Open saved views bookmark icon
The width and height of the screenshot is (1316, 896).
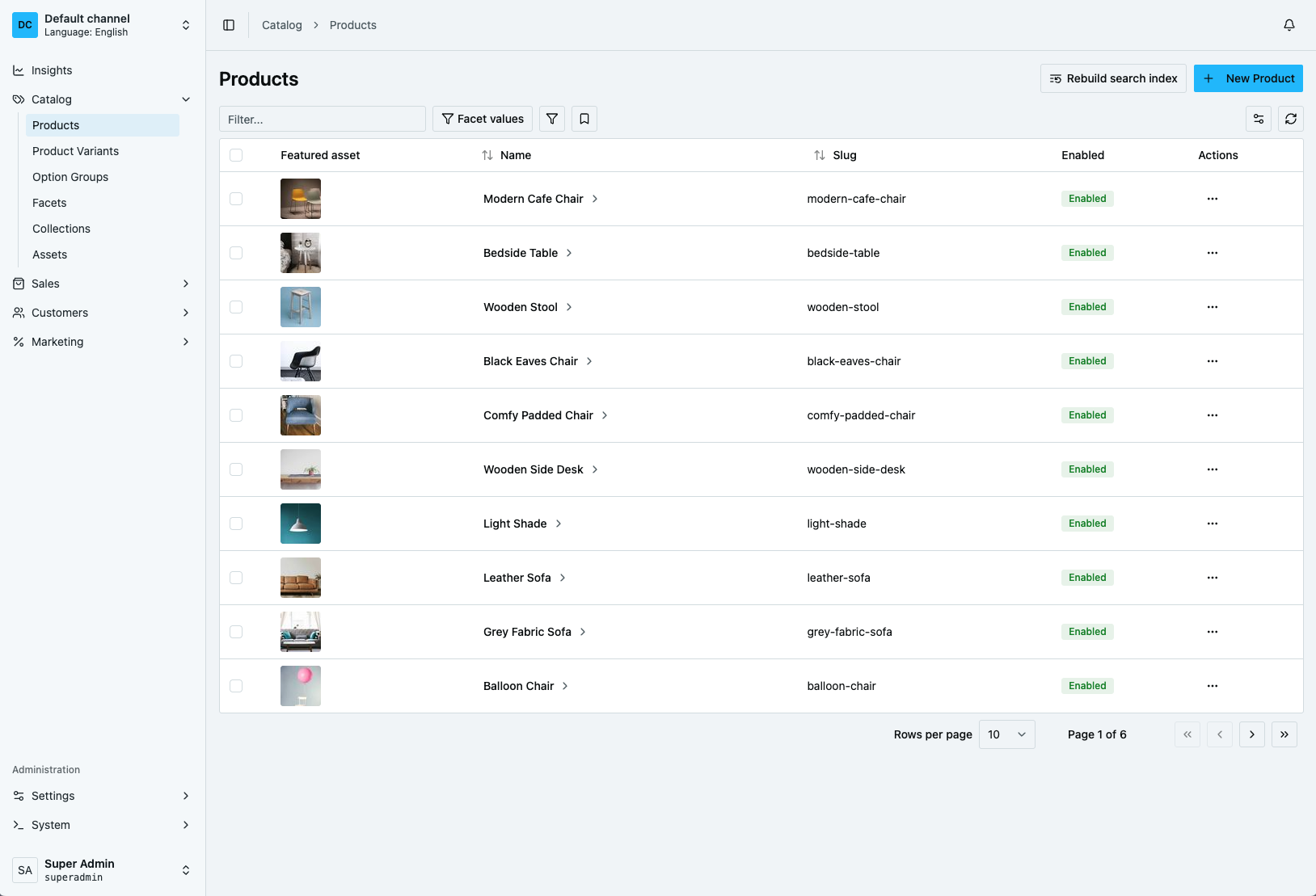[584, 119]
